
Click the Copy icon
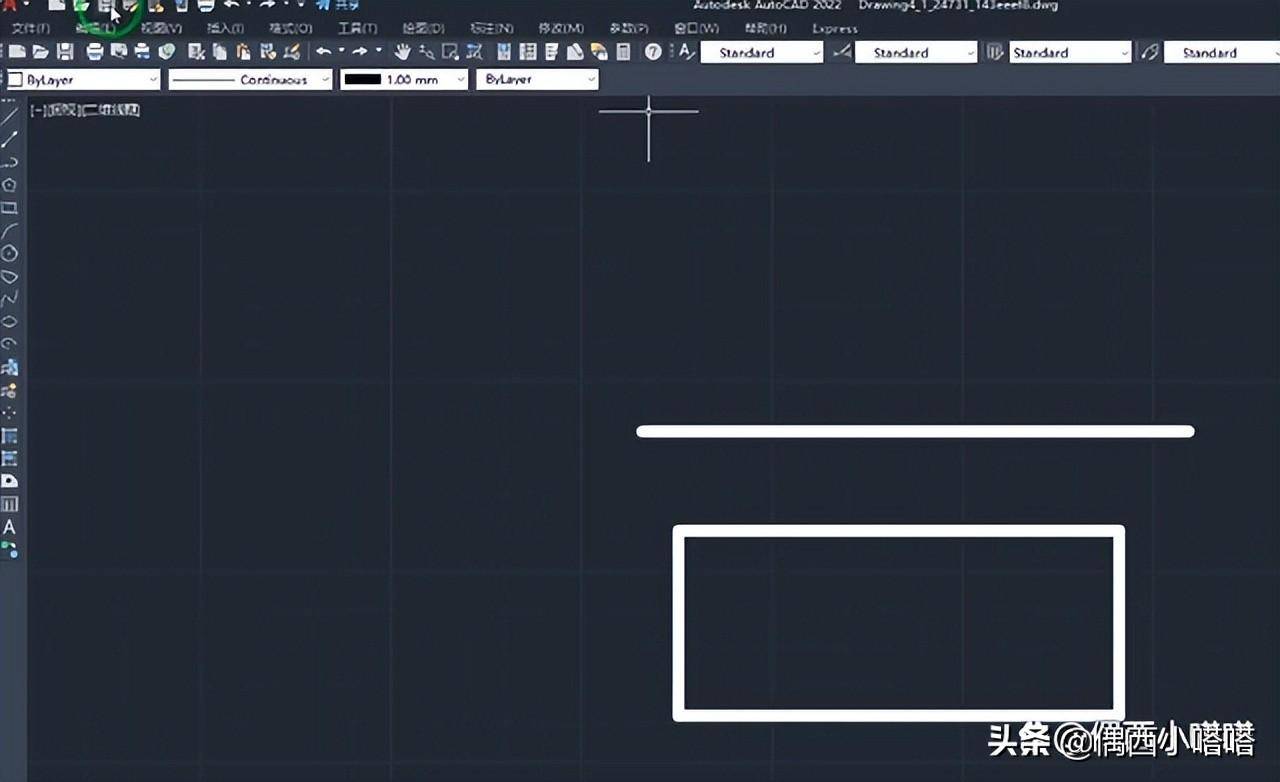[x=219, y=52]
